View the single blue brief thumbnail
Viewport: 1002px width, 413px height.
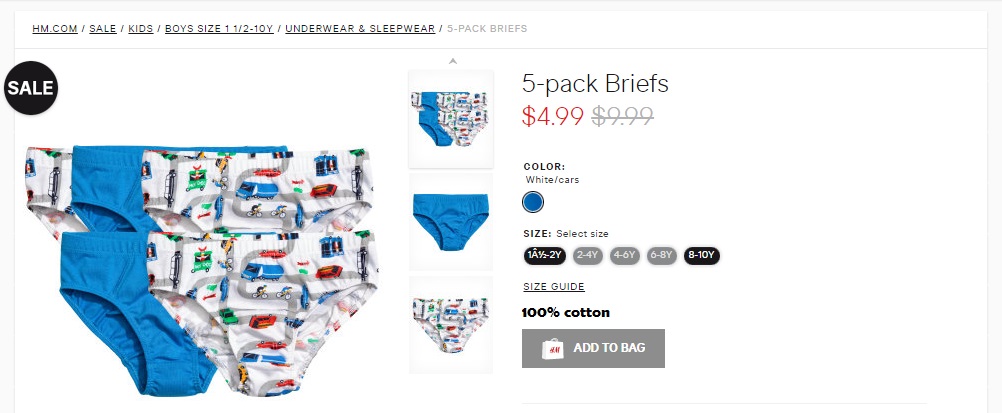pyautogui.click(x=451, y=219)
